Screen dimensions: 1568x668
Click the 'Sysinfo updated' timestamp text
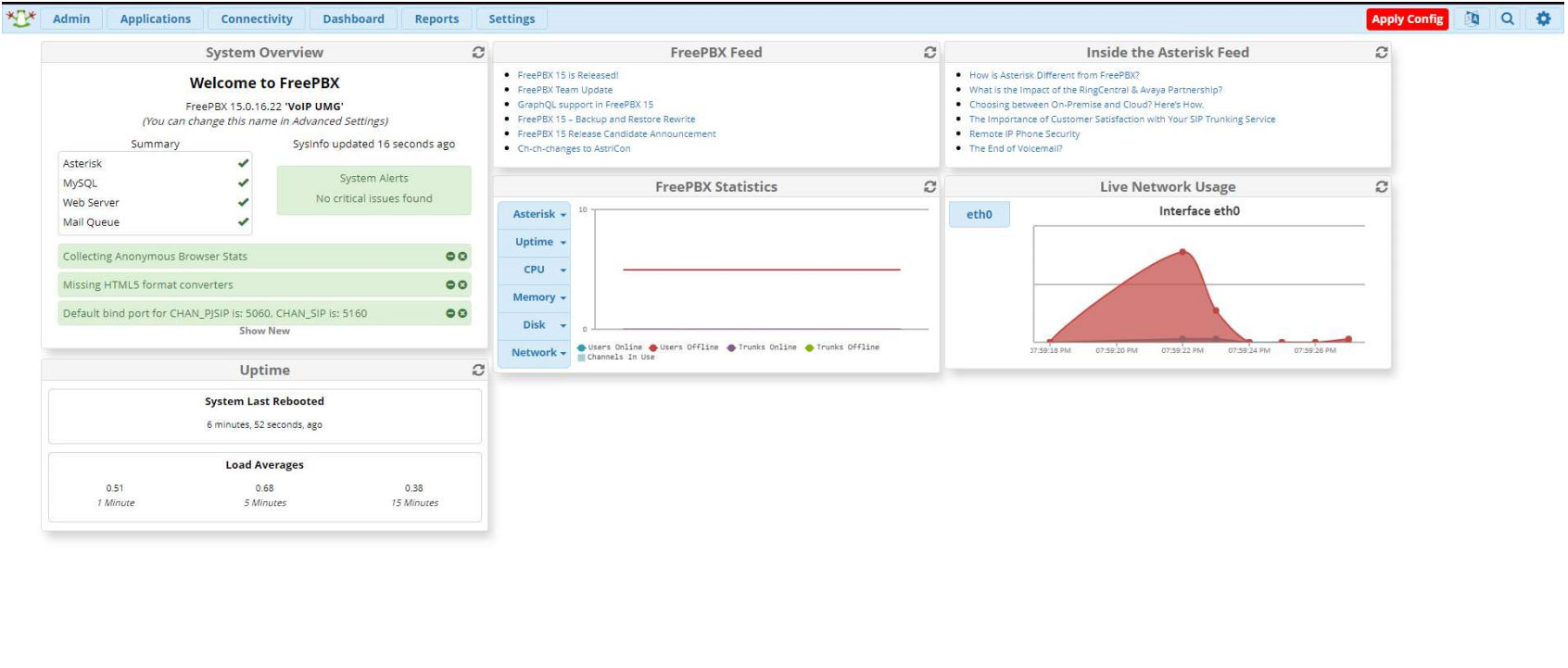tap(373, 145)
